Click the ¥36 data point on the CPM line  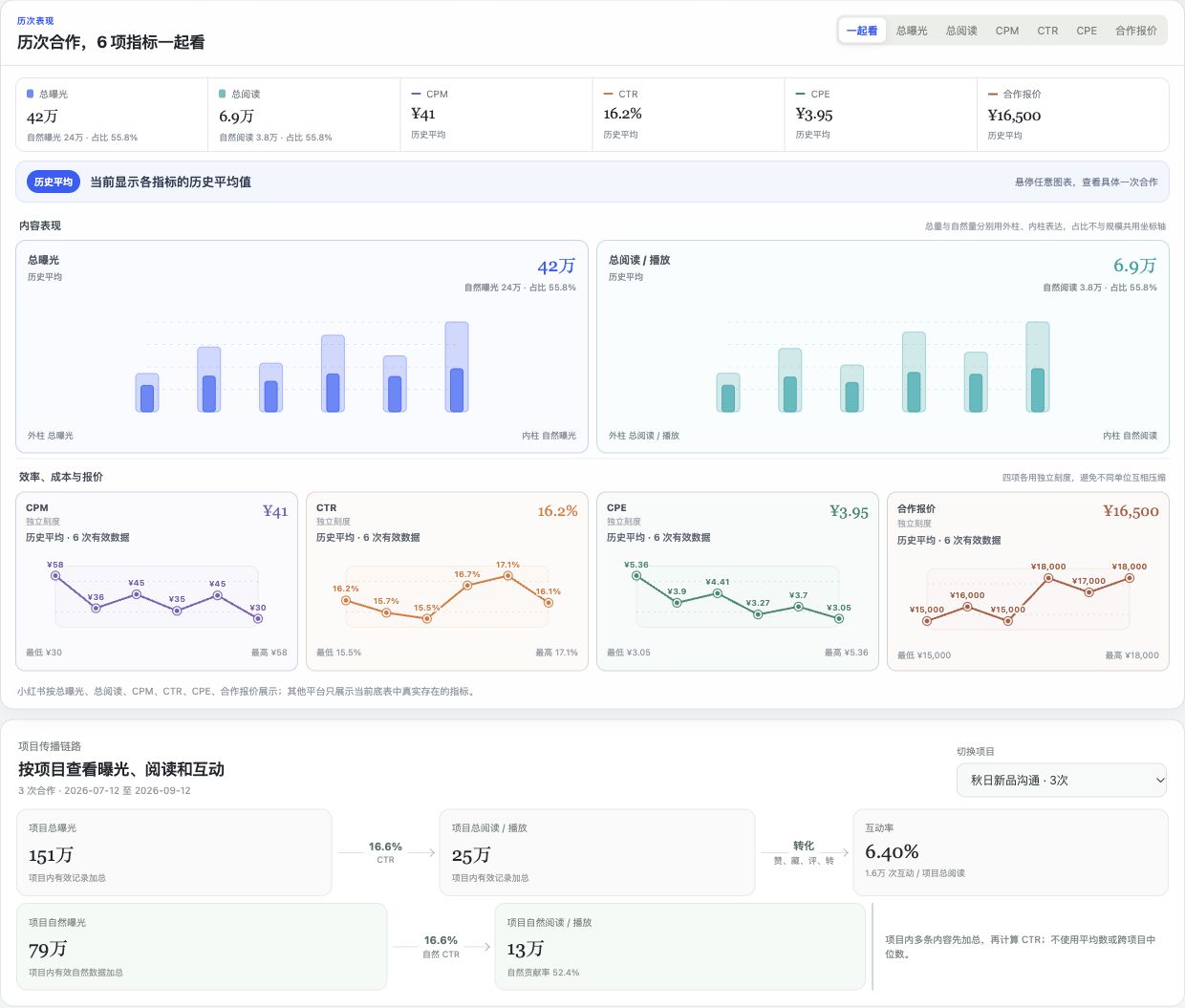96,608
